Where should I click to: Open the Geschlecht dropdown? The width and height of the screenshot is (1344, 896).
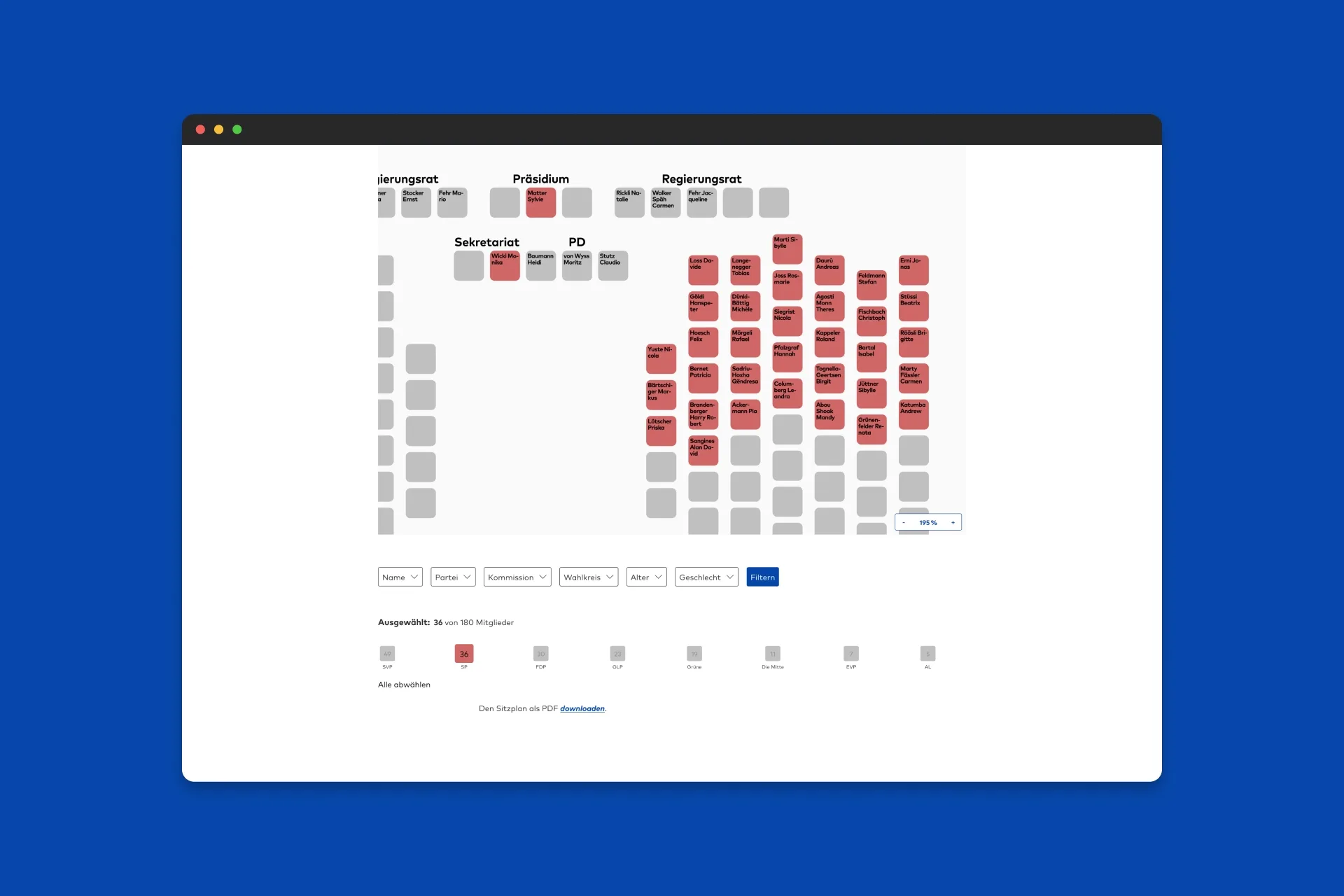tap(706, 577)
